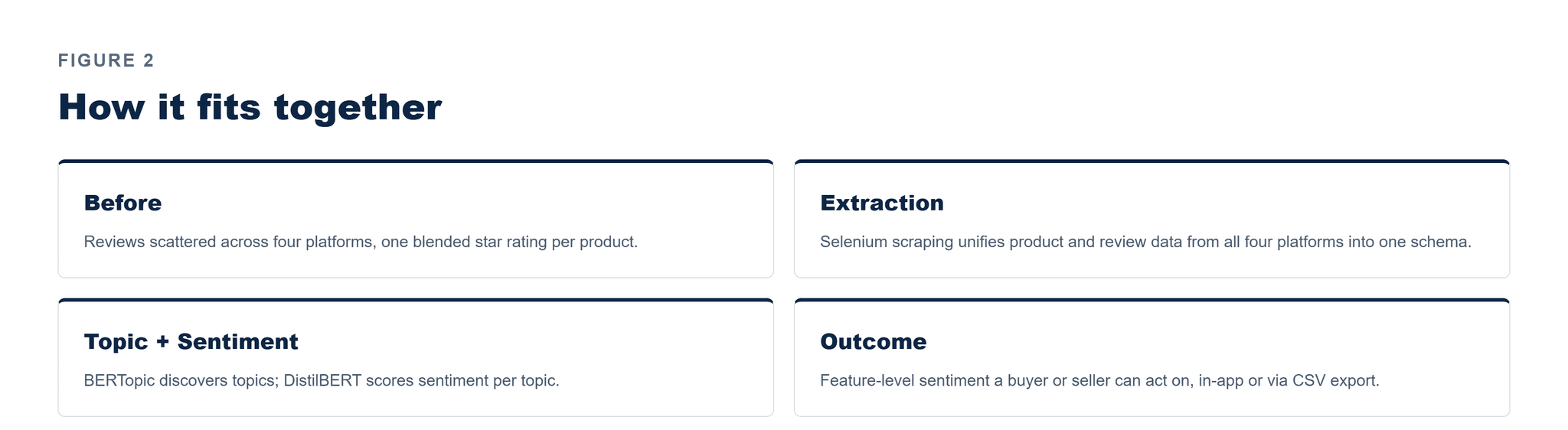Click 'in-app' text in Outcome card
Screen dimensions: 1568x430
coord(1221,380)
